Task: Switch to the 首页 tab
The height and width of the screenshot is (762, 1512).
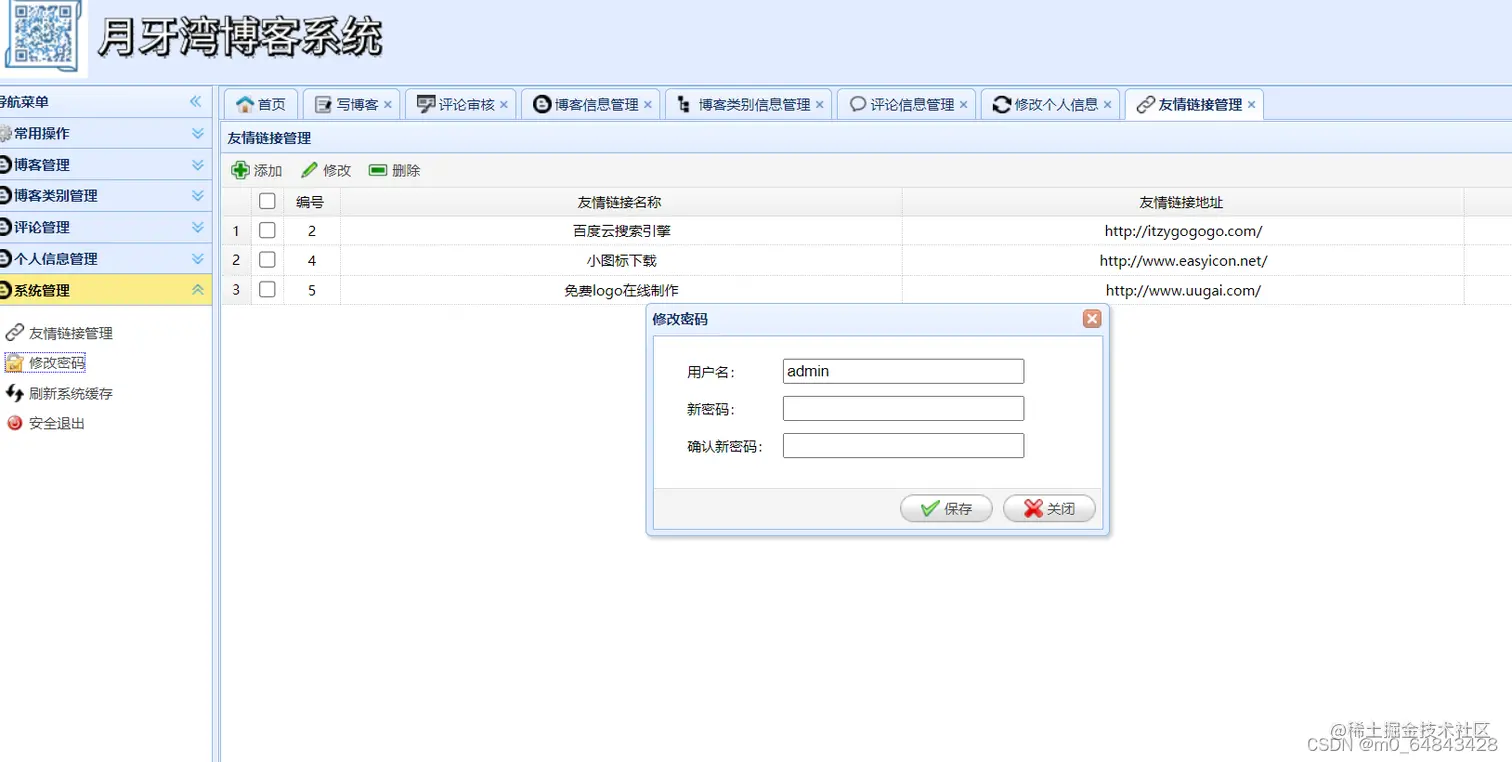Action: pyautogui.click(x=260, y=104)
